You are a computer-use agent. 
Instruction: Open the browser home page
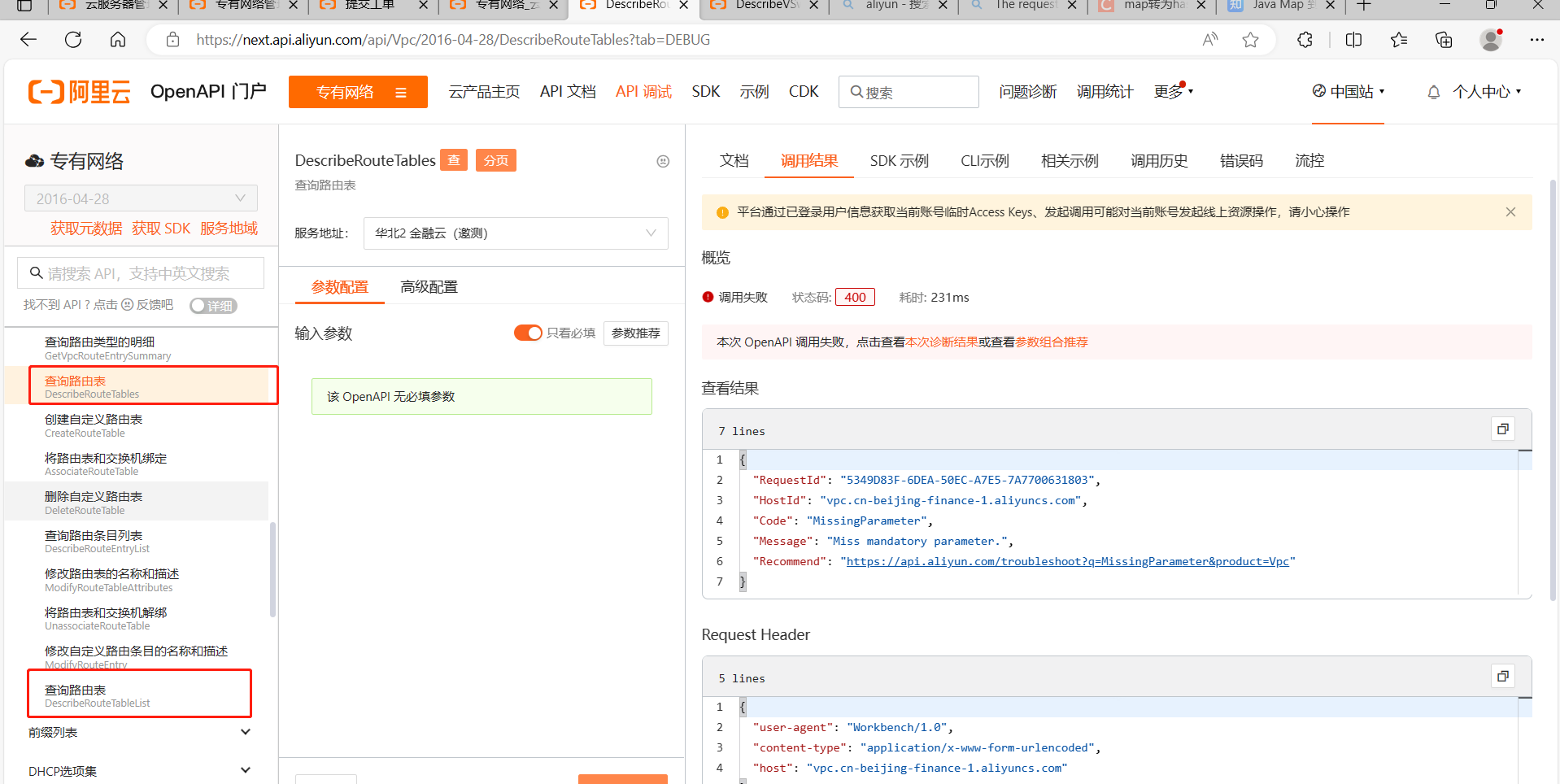[118, 40]
